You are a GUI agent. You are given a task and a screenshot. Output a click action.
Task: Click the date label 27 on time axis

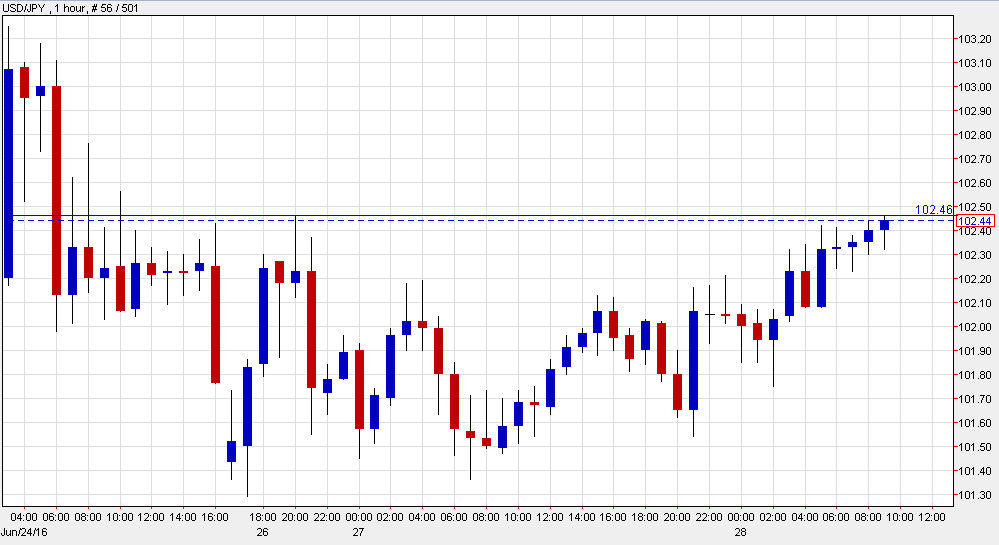pyautogui.click(x=358, y=532)
